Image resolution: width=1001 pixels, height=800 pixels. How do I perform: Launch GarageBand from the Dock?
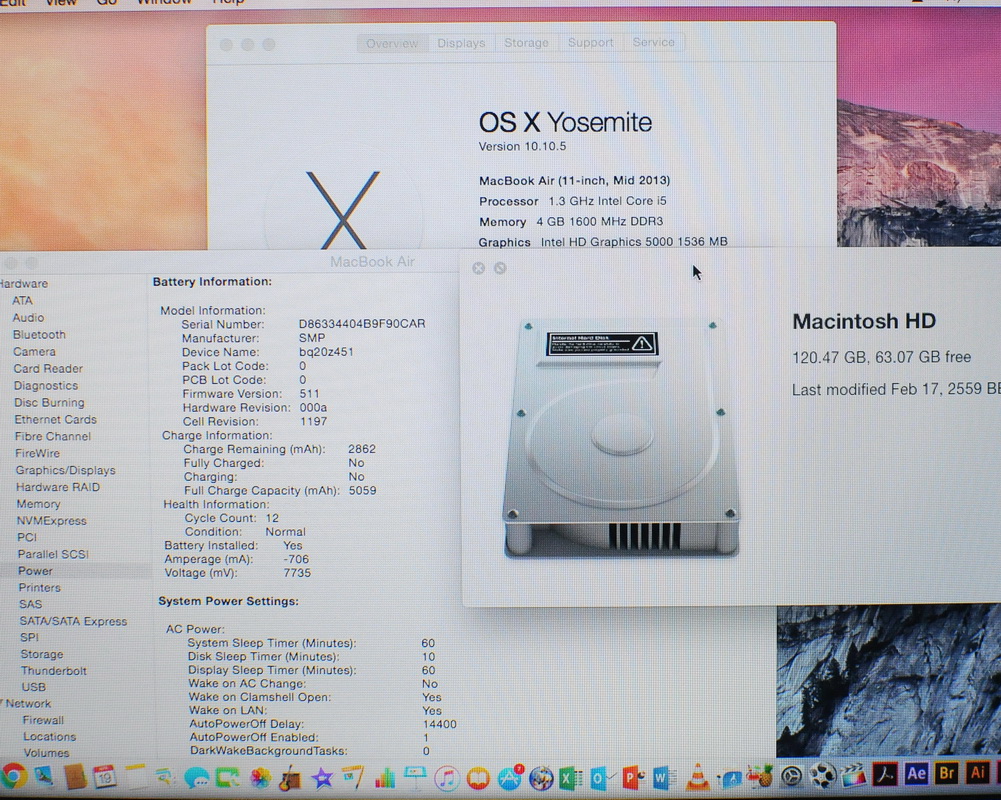[x=290, y=778]
